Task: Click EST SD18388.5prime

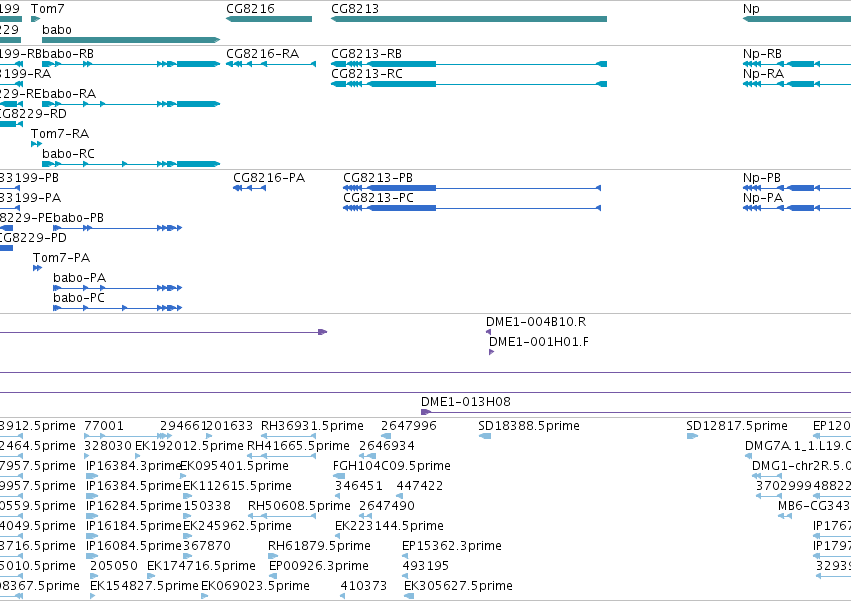Action: [x=485, y=436]
